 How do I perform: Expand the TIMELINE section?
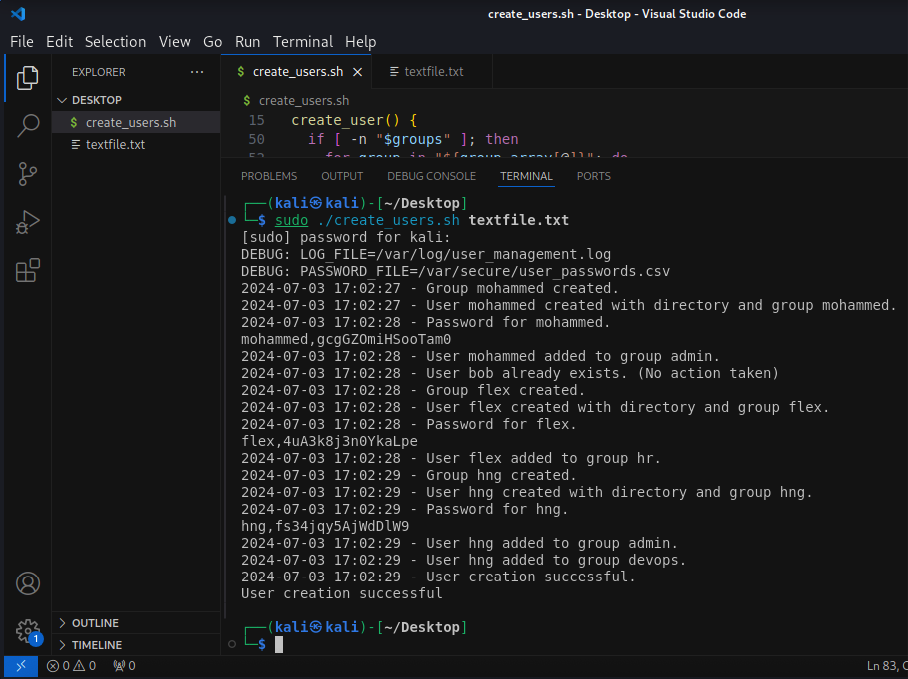(136, 645)
